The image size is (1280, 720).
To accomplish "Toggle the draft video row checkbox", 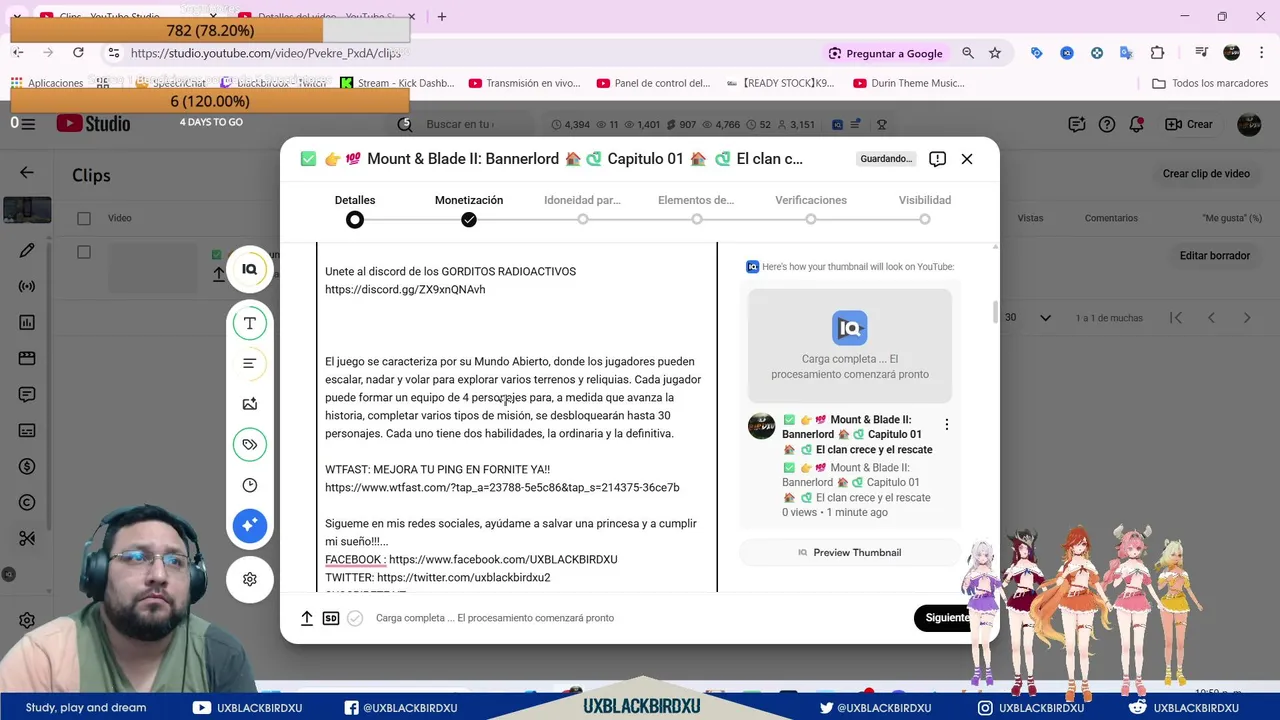I will 84,252.
